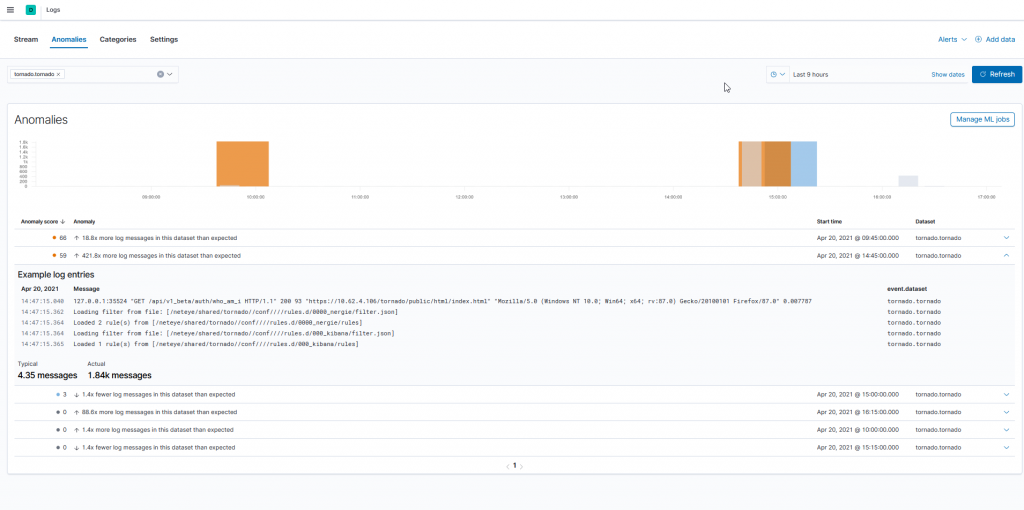Click the Show dates link

[947, 74]
